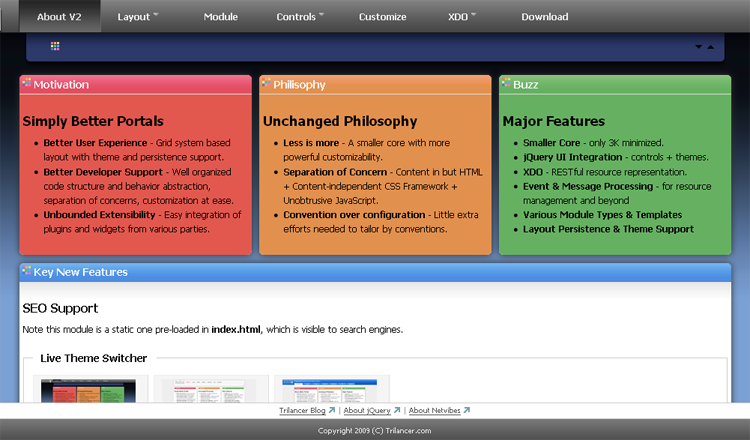The image size is (750, 440).
Task: Select the Download menu item
Action: pyautogui.click(x=544, y=17)
